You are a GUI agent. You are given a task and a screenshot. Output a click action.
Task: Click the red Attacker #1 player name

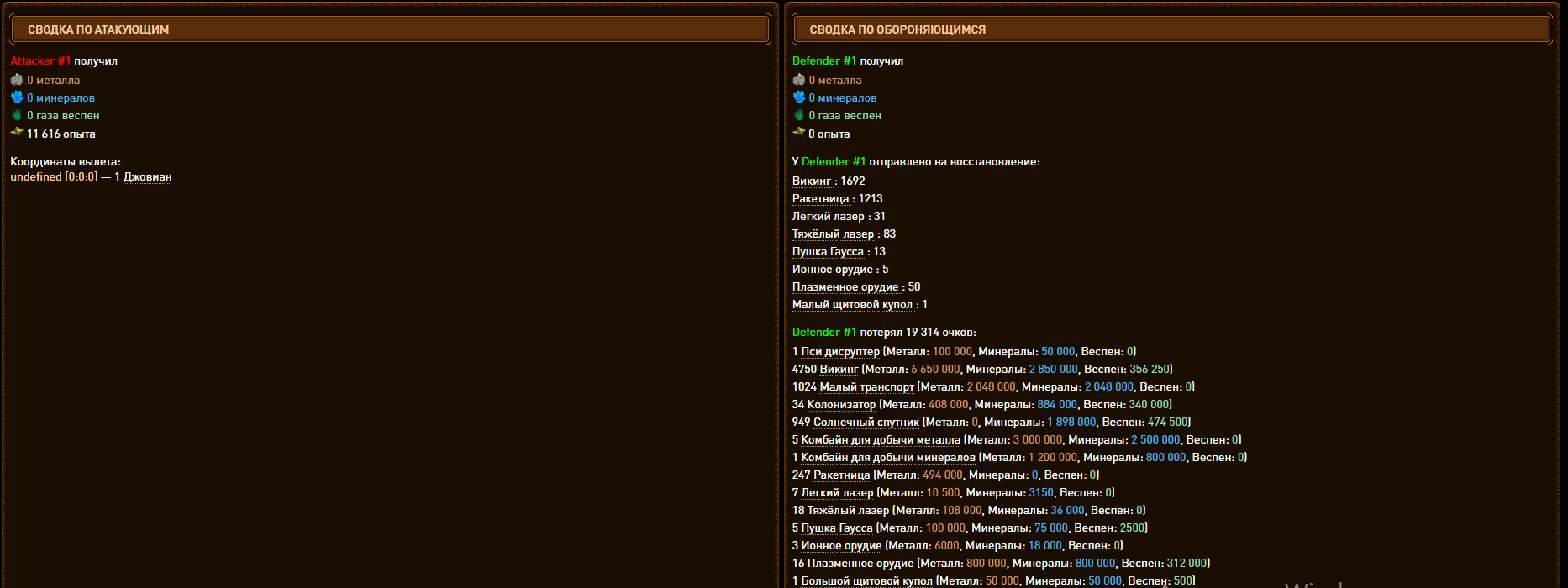(40, 61)
